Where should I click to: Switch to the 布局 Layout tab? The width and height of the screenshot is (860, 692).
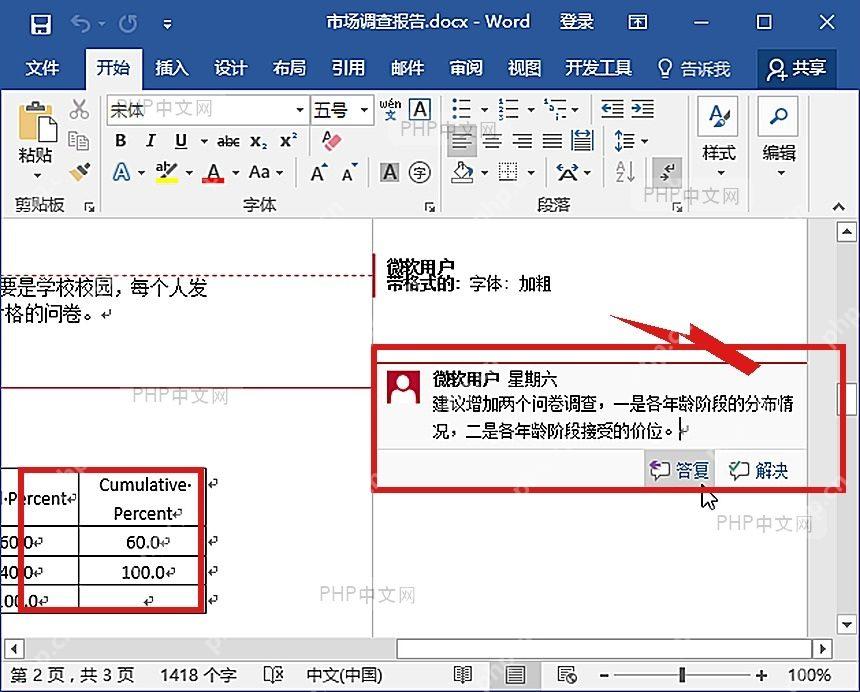pyautogui.click(x=289, y=68)
